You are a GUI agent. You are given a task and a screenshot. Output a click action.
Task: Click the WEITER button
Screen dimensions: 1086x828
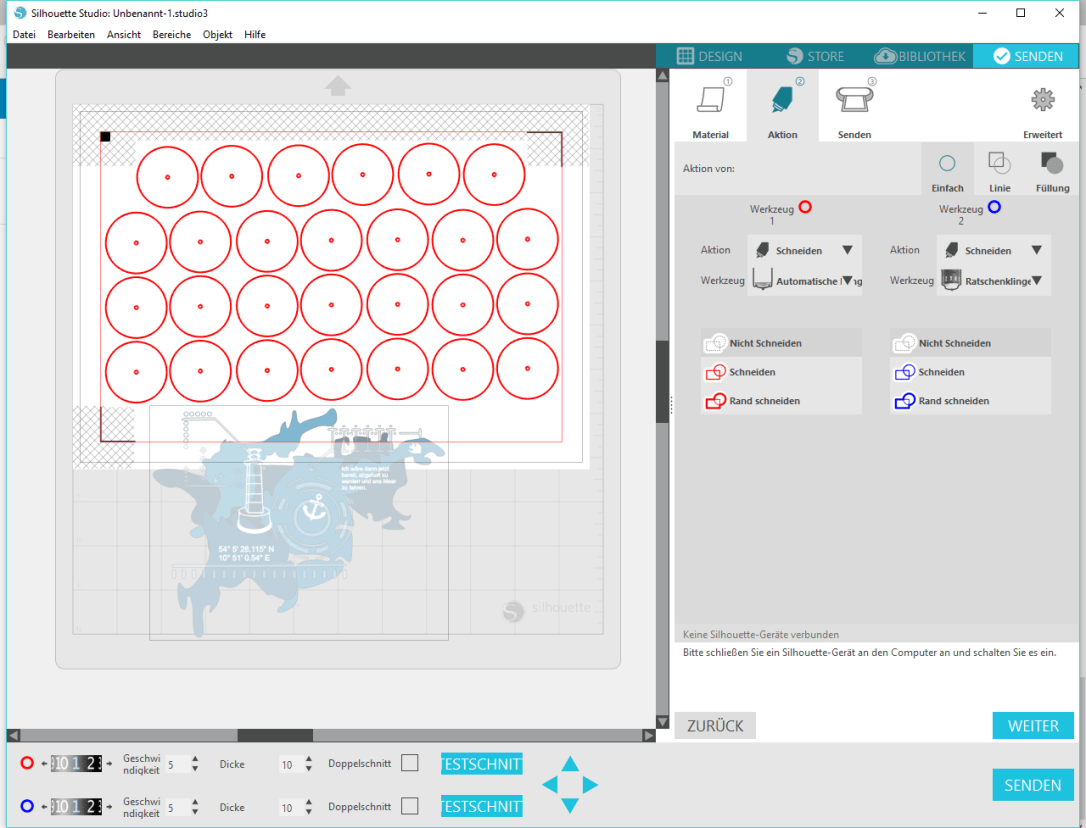[x=1032, y=726]
